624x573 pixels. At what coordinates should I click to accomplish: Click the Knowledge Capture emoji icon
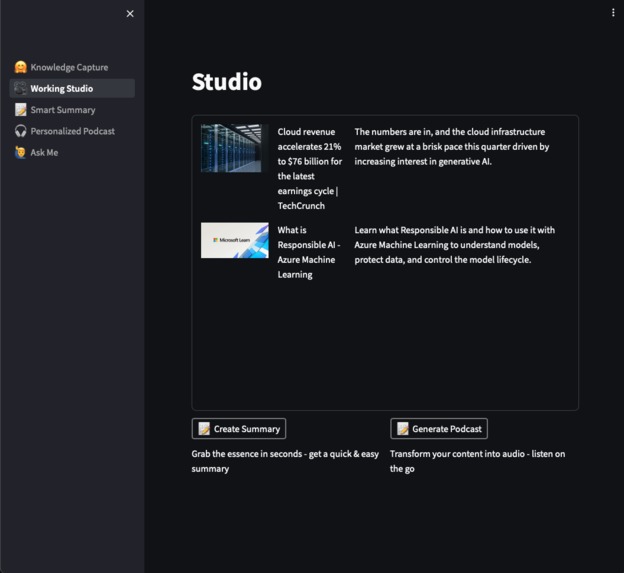tap(21, 67)
